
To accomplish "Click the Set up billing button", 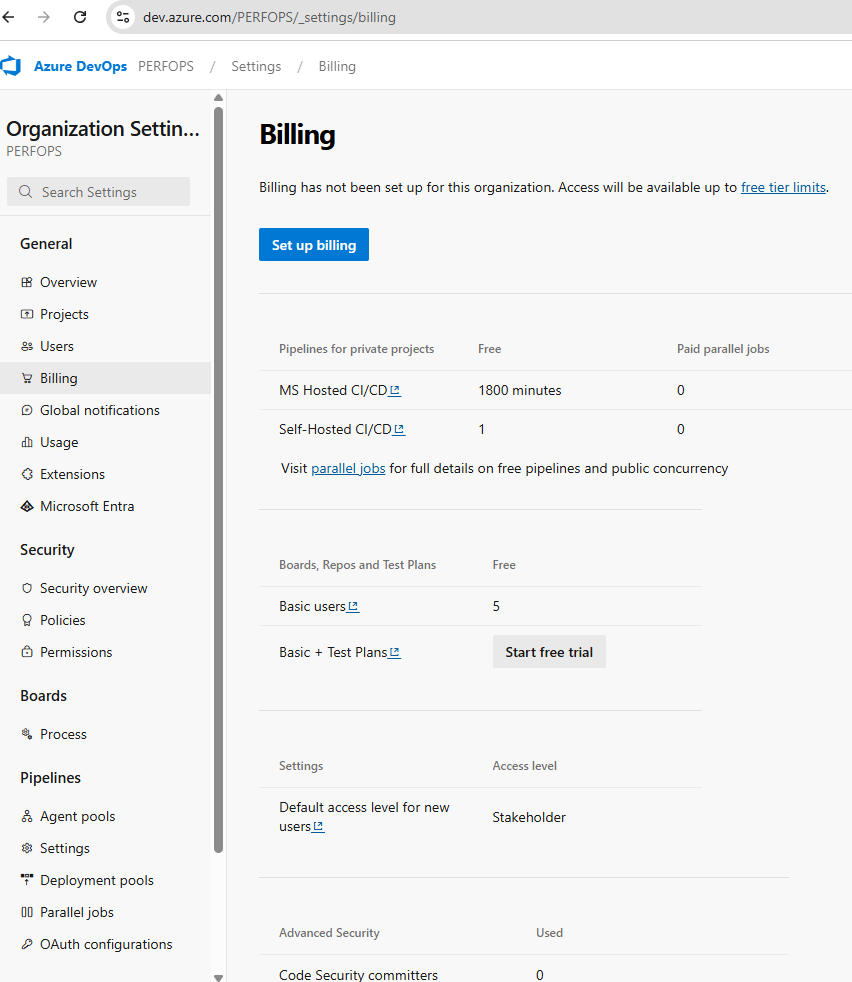I will 314,244.
